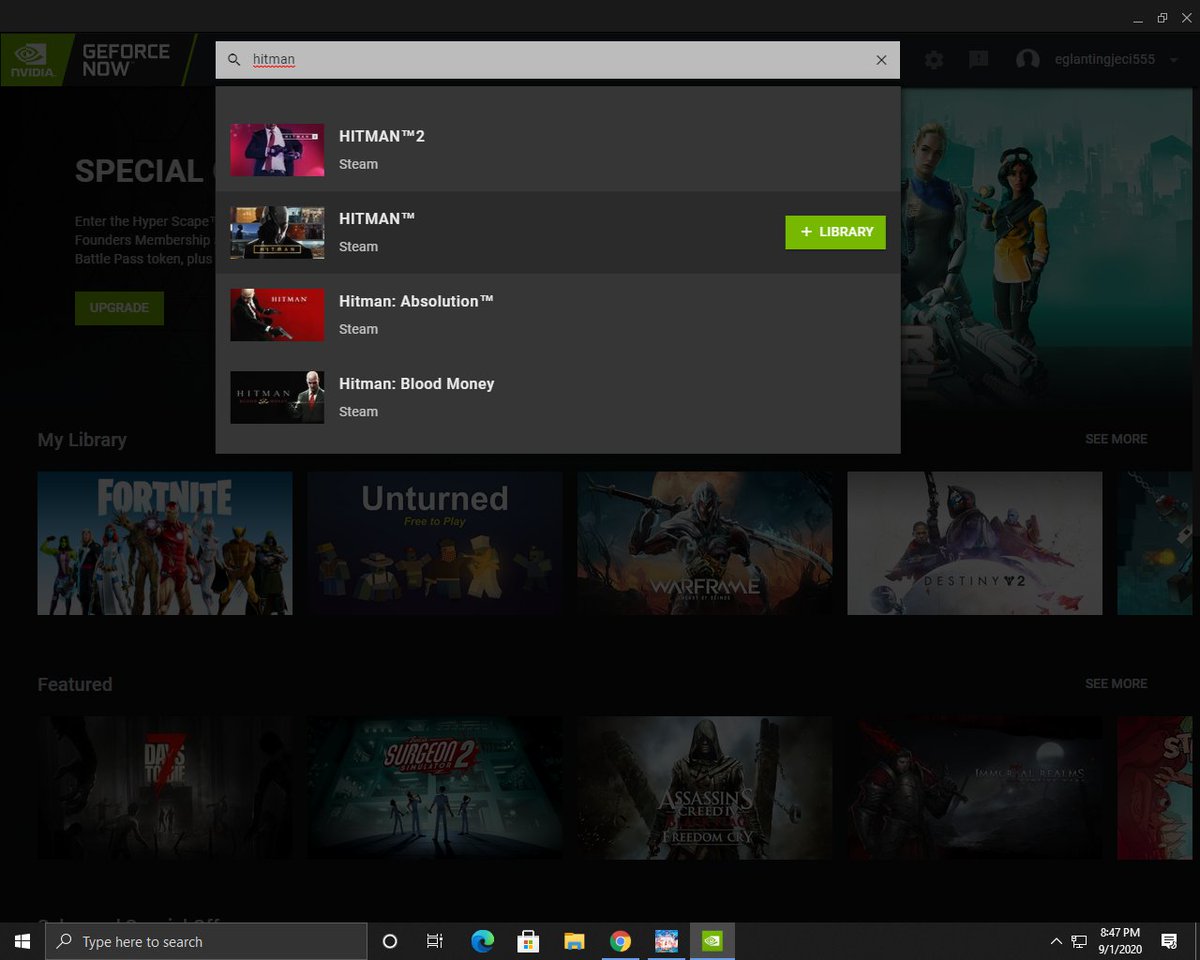The width and height of the screenshot is (1200, 960).
Task: Click the Hitman: Absolution™ thumbnail
Action: [x=277, y=315]
